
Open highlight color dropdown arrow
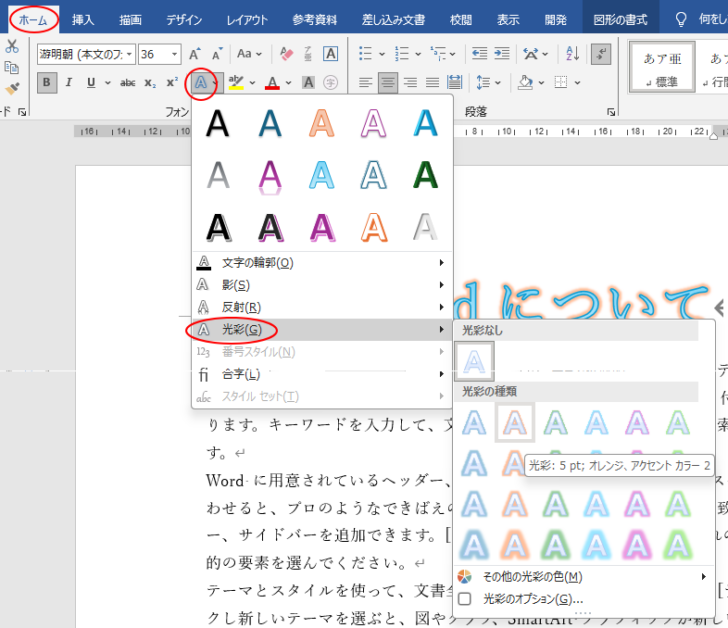253,83
